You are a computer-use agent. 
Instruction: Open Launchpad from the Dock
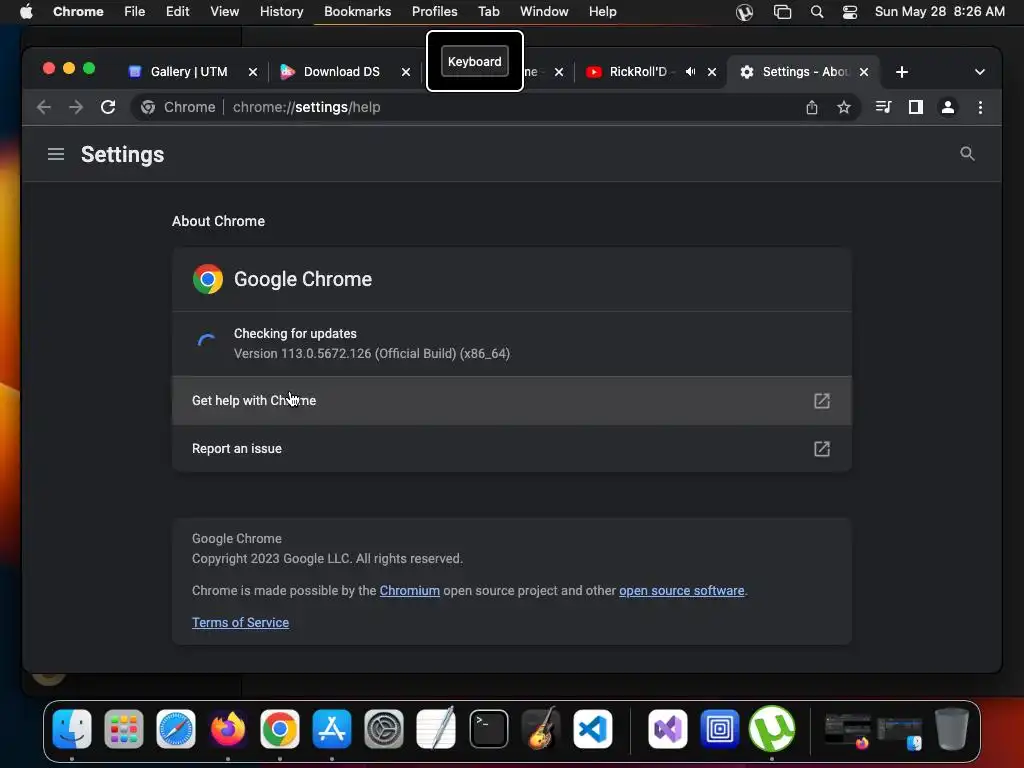click(123, 729)
